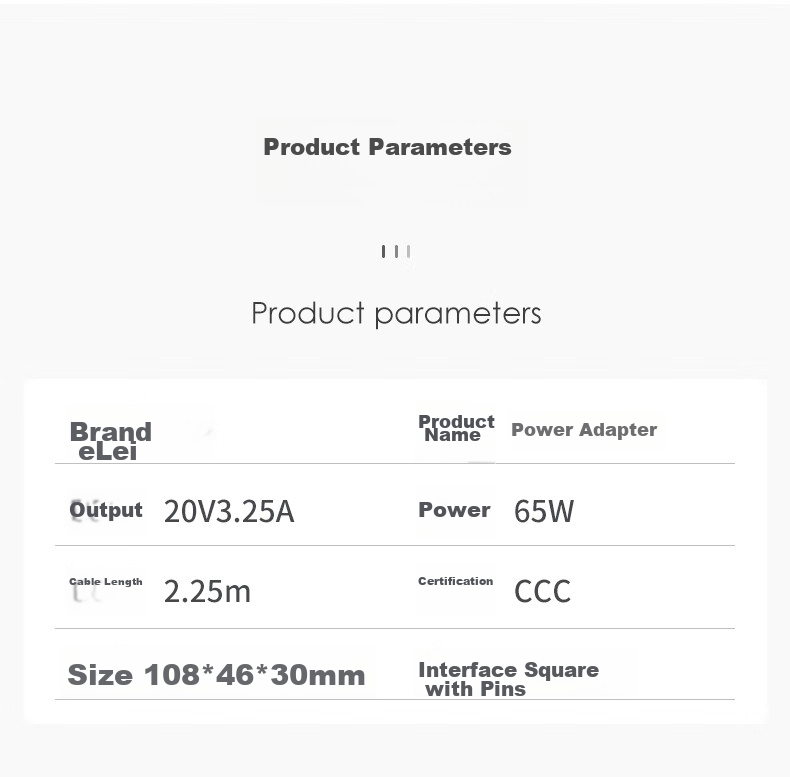The height and width of the screenshot is (777, 790).
Task: Click the Product Name label
Action: click(456, 428)
